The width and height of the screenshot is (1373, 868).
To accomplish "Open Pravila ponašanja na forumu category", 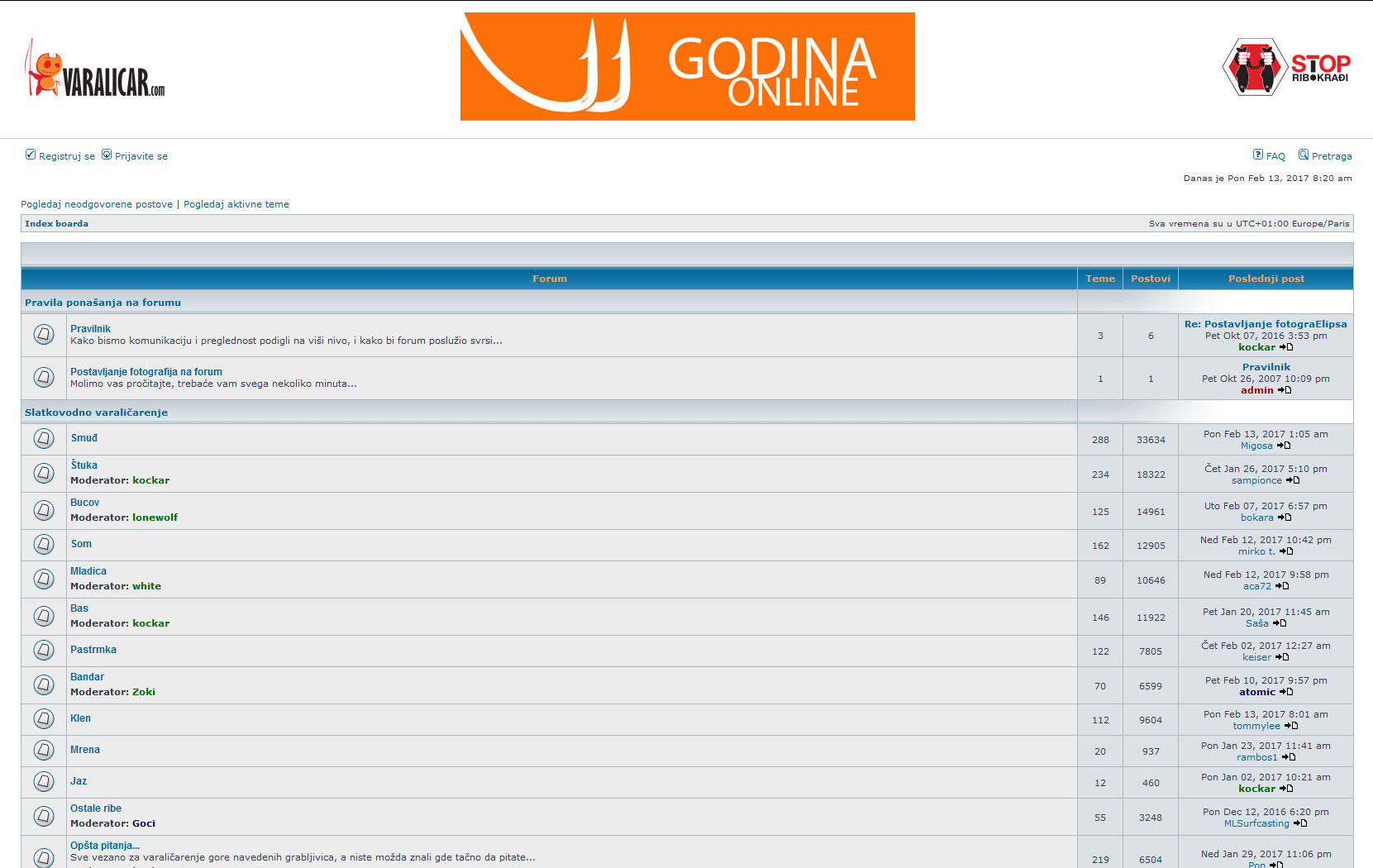I will click(102, 303).
